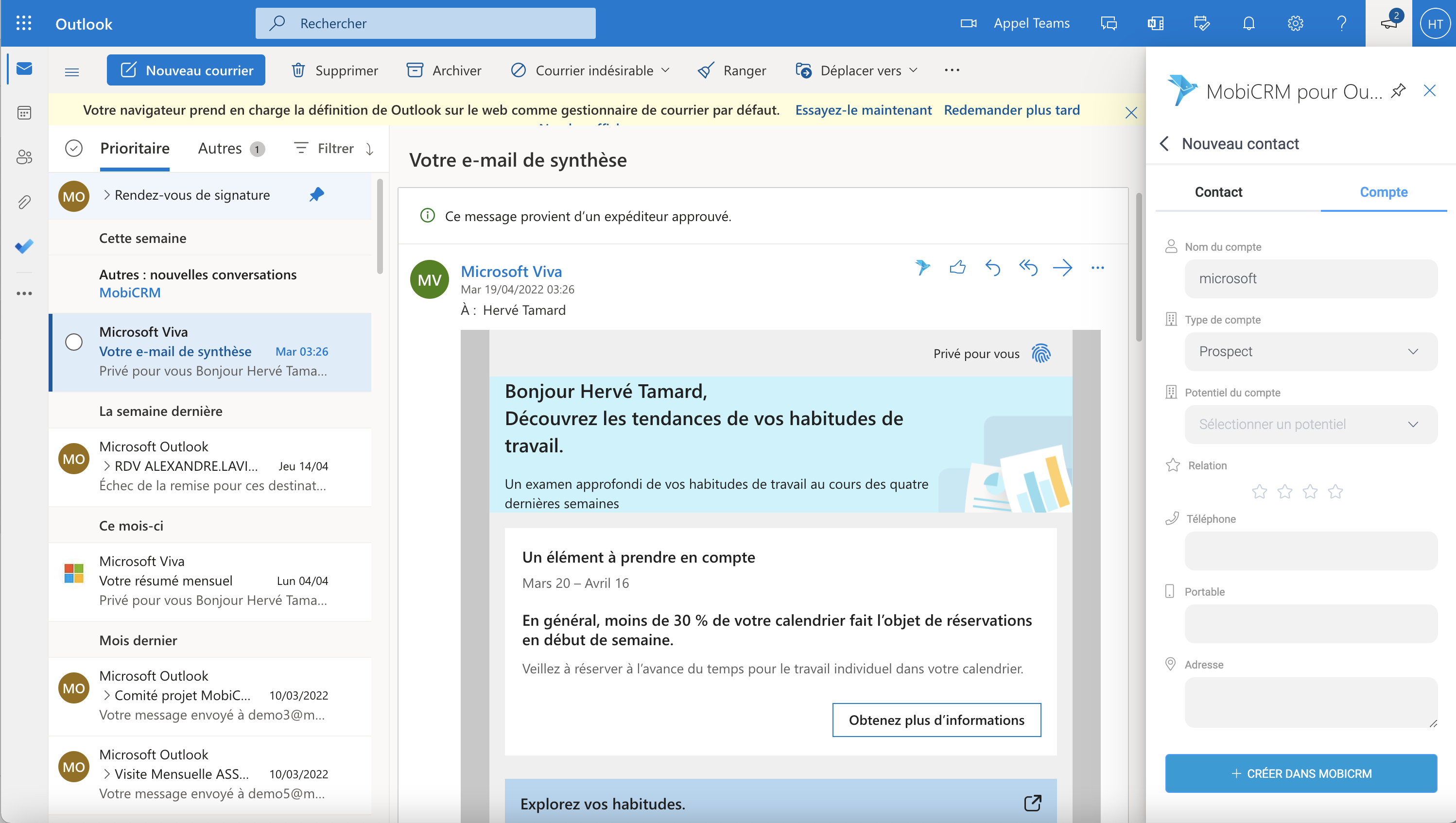Click the MobiCRM bird icon in message header
1456x823 pixels.
(922, 267)
